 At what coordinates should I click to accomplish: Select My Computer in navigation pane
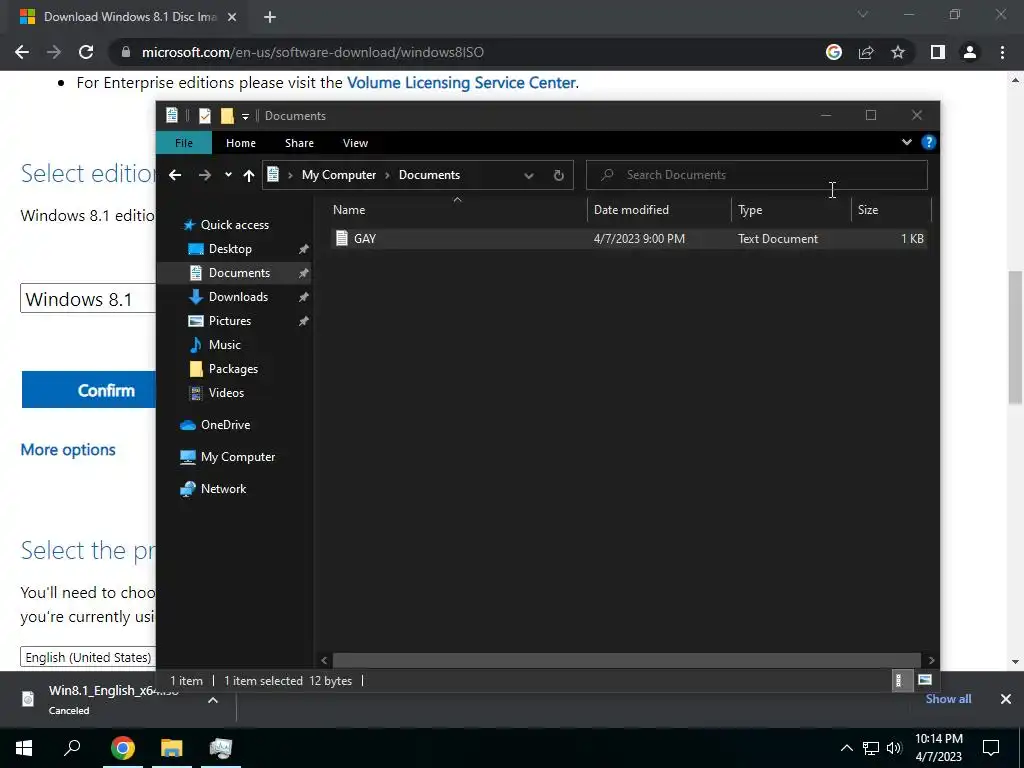click(x=238, y=456)
